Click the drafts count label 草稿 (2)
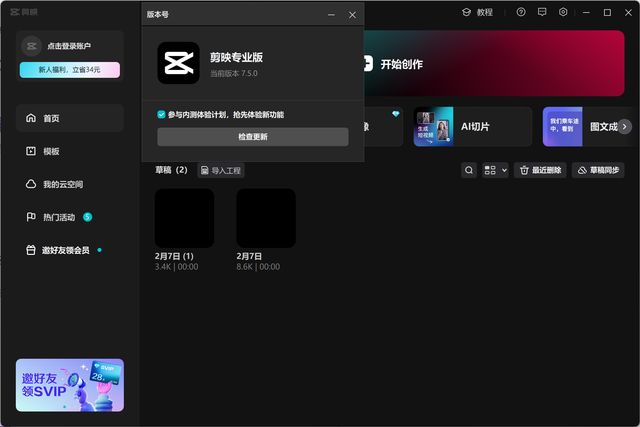This screenshot has height=427, width=640. click(171, 170)
